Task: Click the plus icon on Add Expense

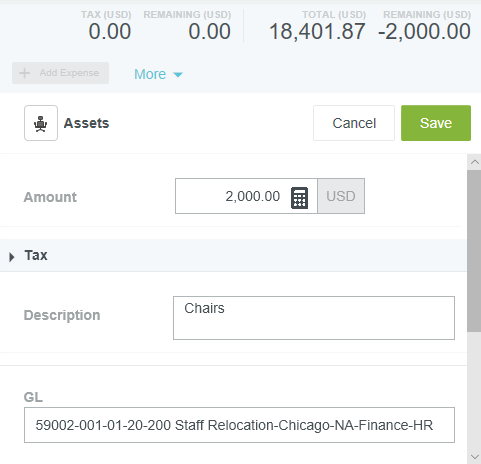Action: [25, 73]
